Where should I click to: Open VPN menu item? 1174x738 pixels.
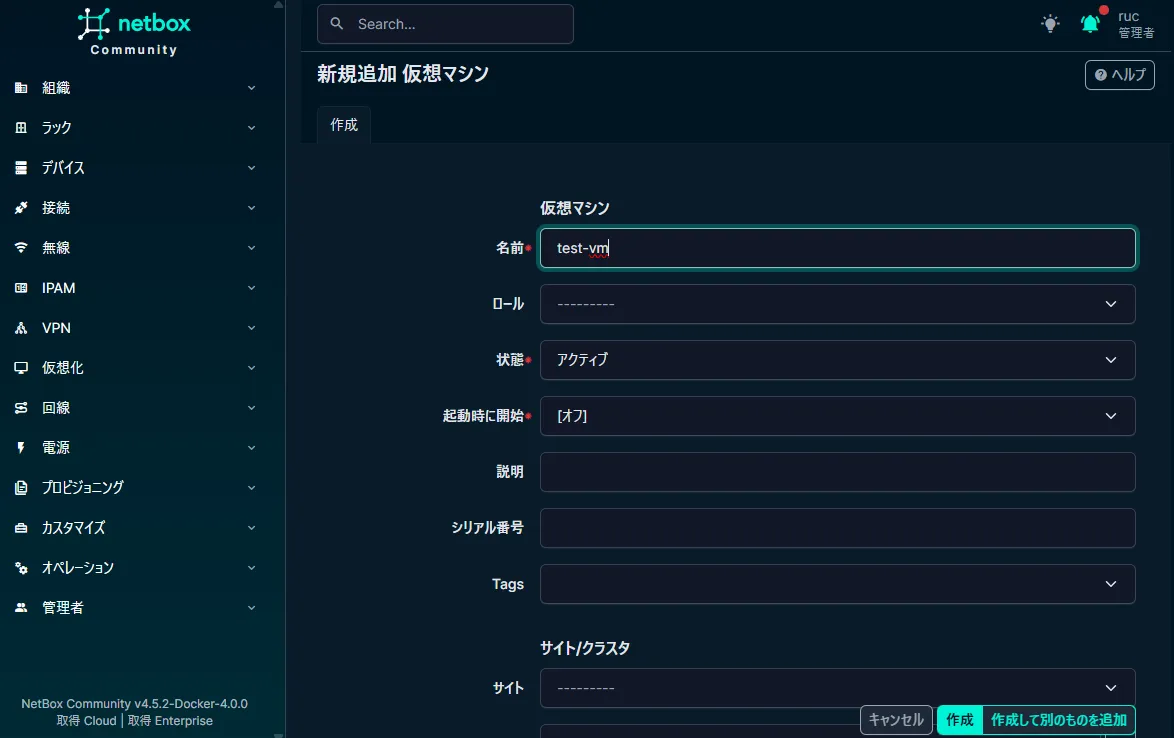[136, 328]
